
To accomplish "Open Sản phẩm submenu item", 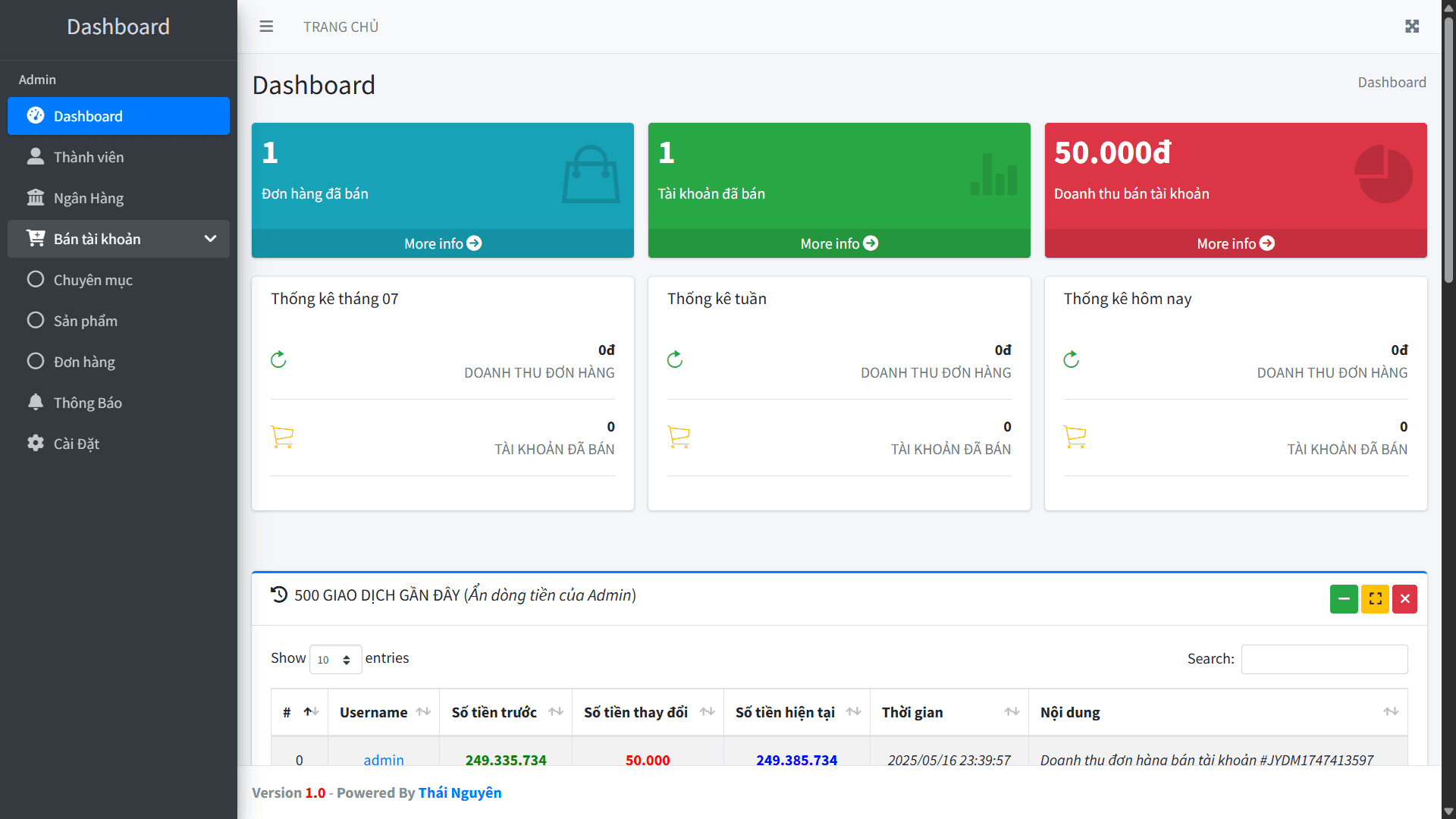I will pos(118,321).
